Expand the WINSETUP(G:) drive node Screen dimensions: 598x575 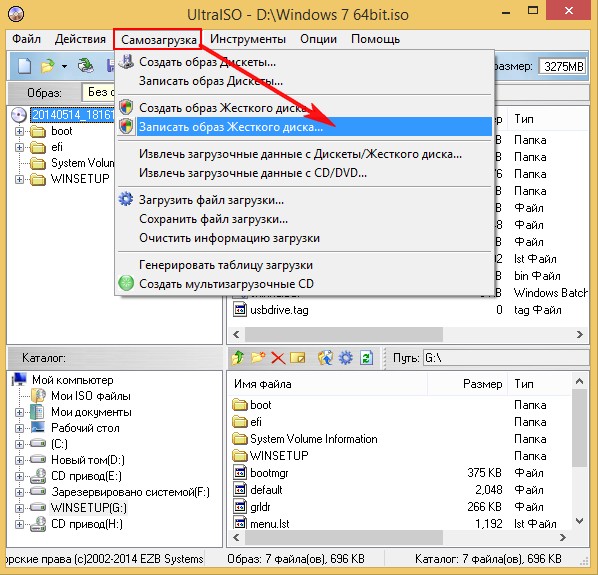(x=19, y=508)
